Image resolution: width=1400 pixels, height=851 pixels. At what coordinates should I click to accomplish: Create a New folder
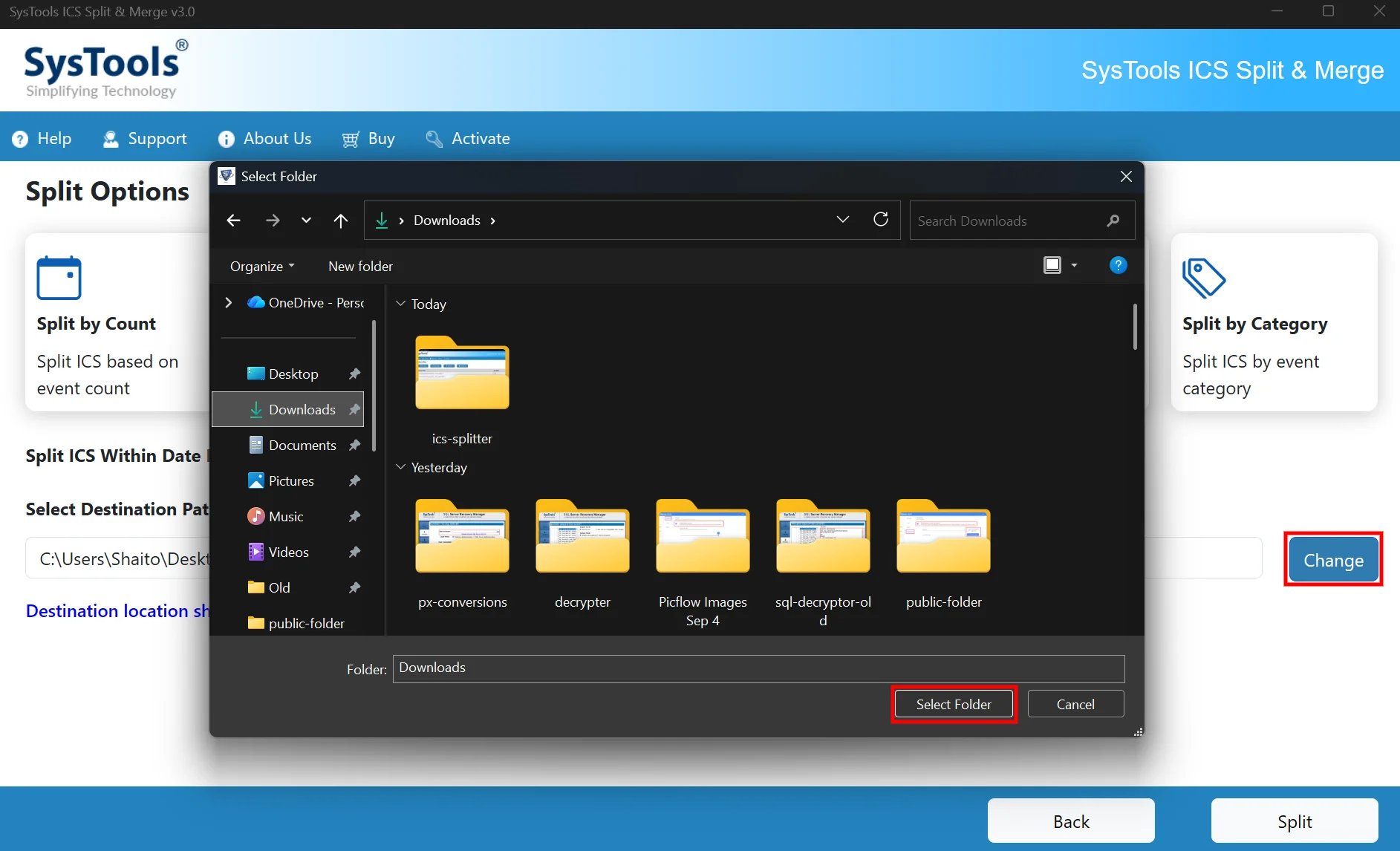360,266
